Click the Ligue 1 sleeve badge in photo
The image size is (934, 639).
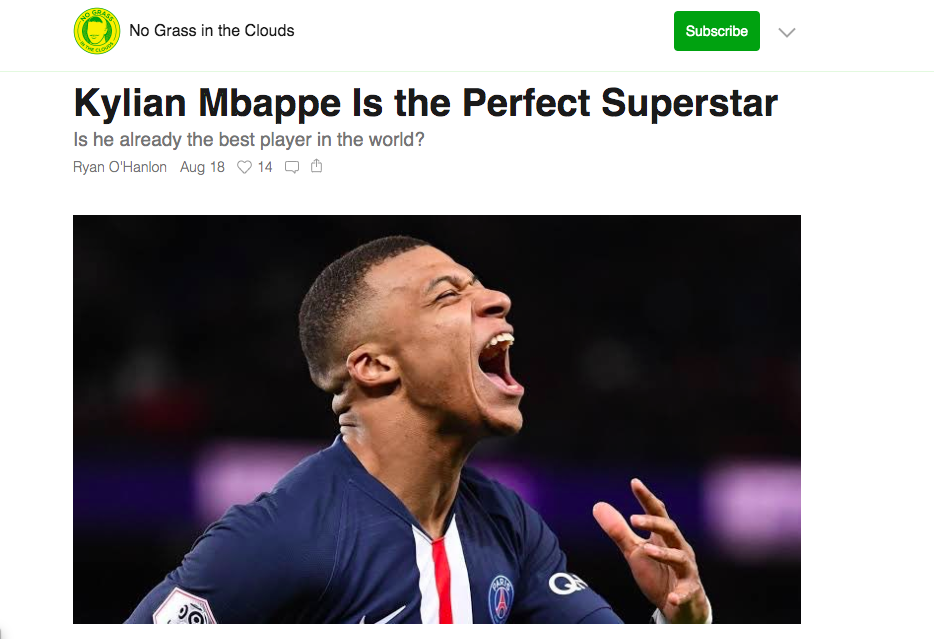[180, 609]
